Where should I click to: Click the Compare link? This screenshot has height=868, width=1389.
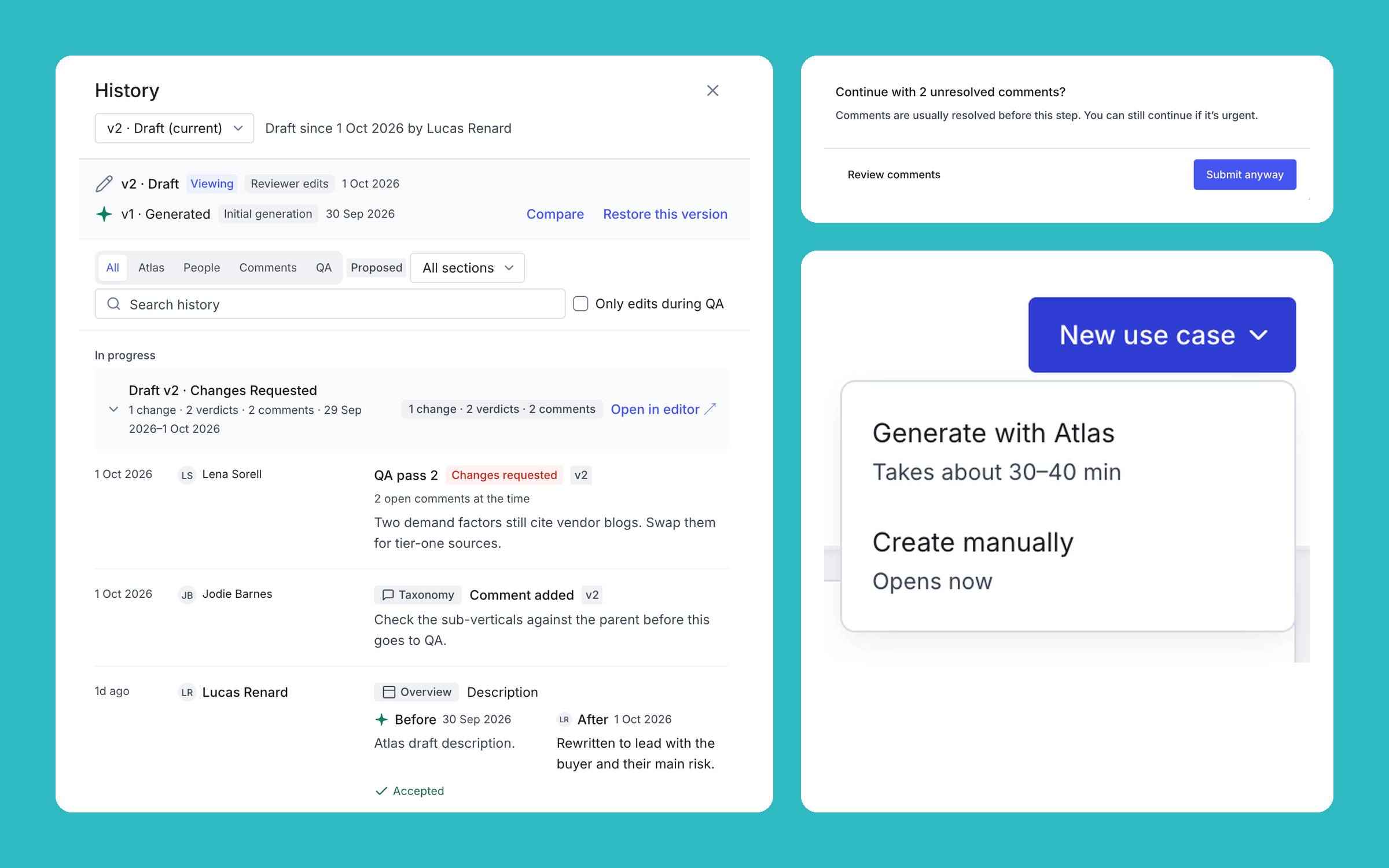pos(555,214)
